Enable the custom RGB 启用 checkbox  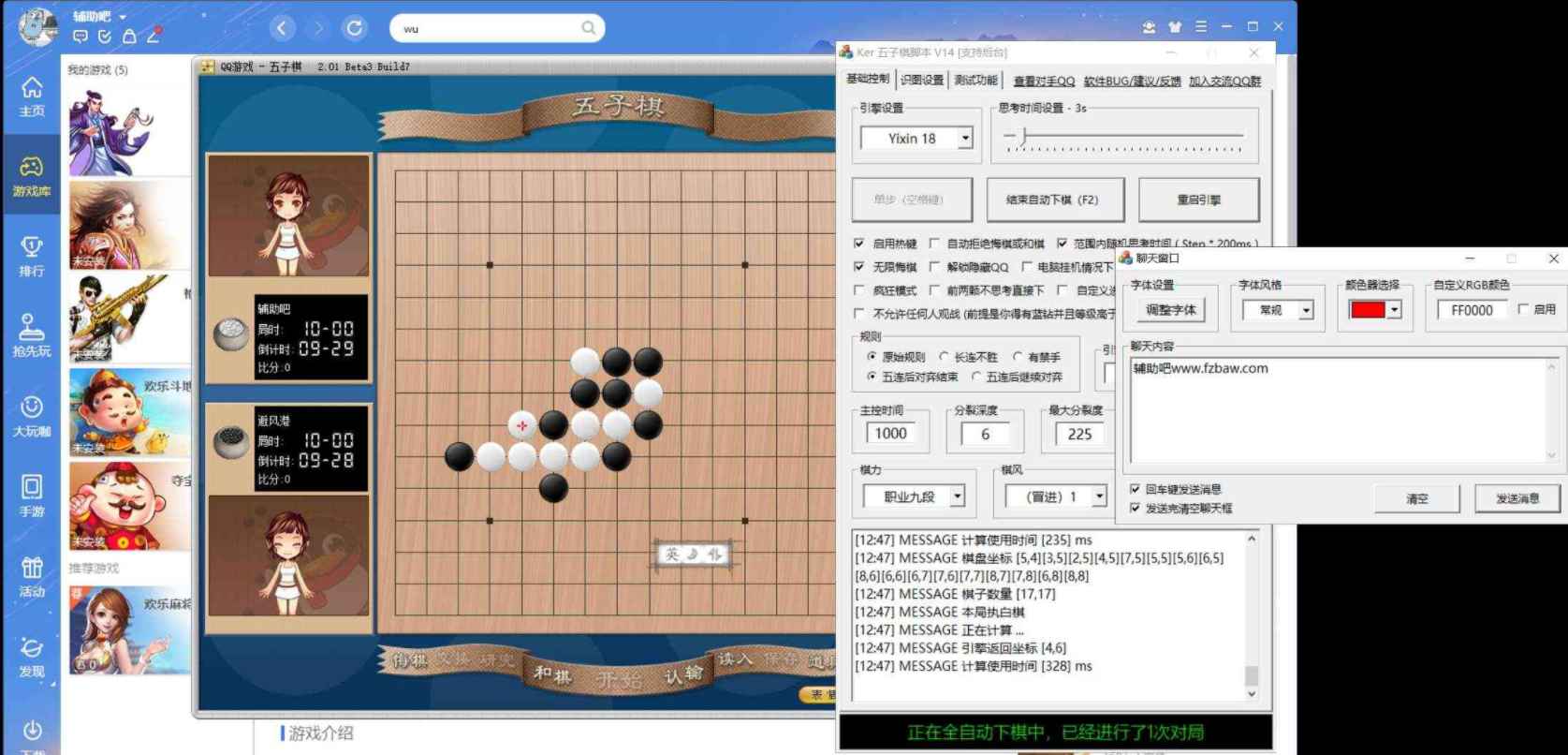click(1523, 309)
